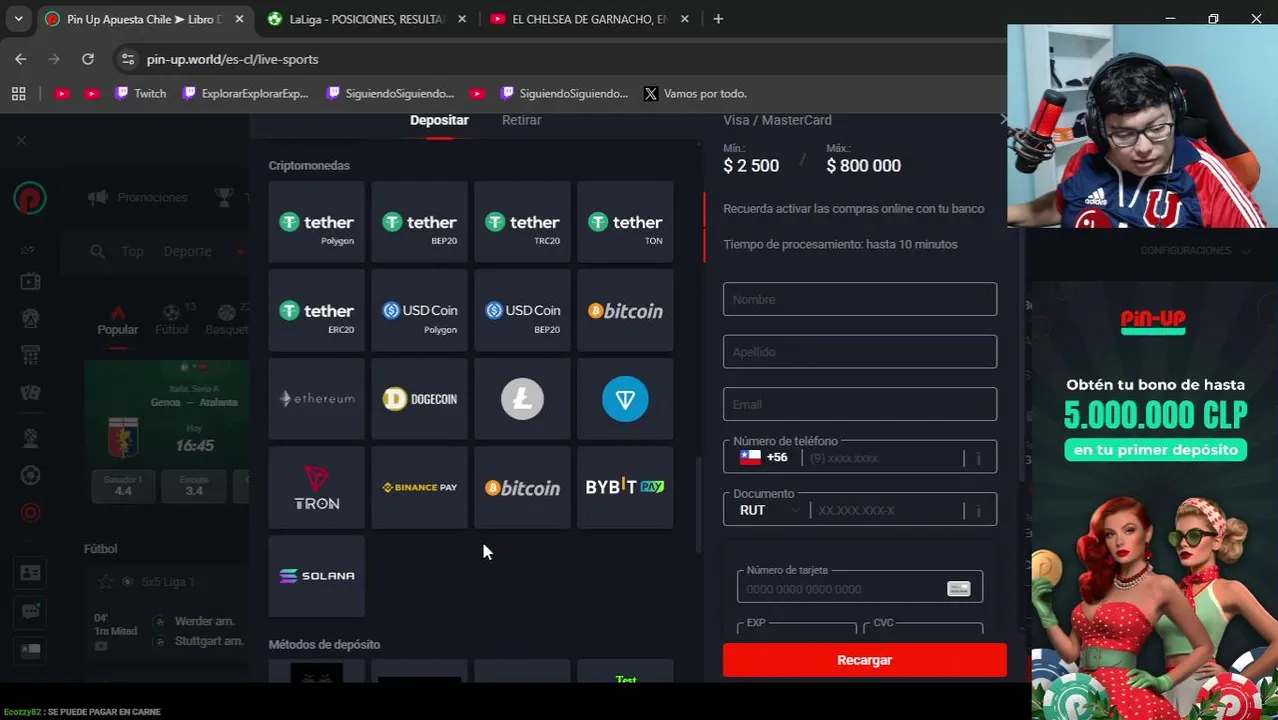1278x720 pixels.
Task: Click Ganador 1 odds 4.4
Action: [x=123, y=486]
